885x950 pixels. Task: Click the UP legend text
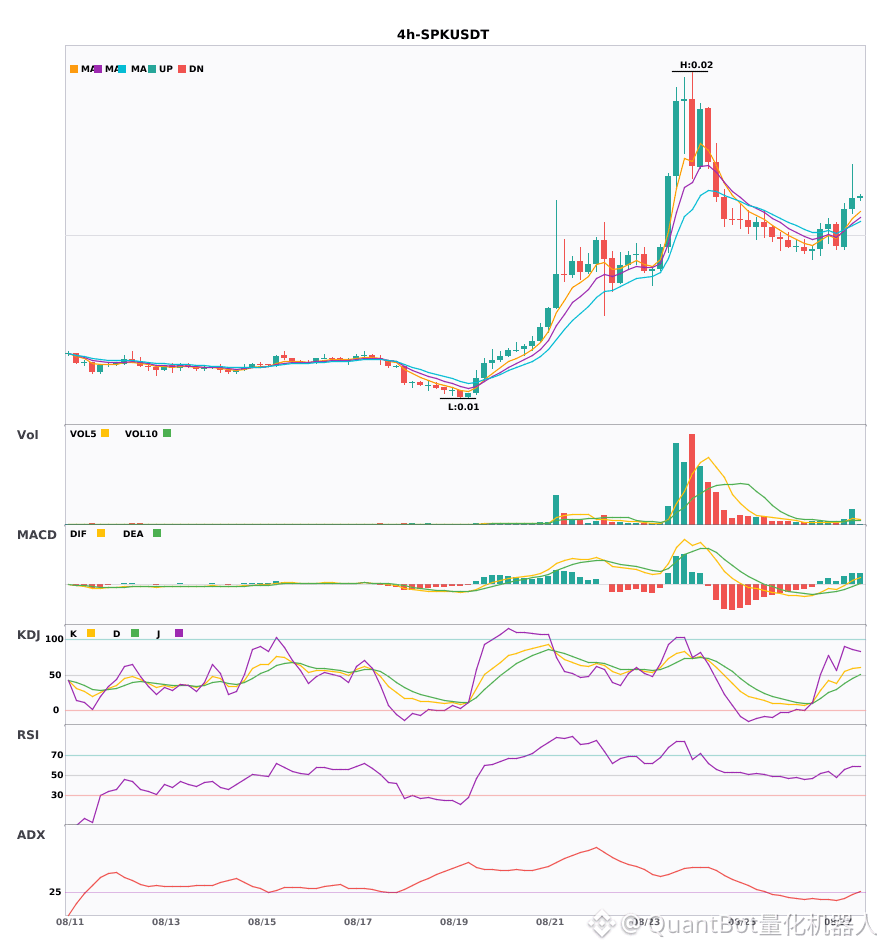pyautogui.click(x=166, y=69)
